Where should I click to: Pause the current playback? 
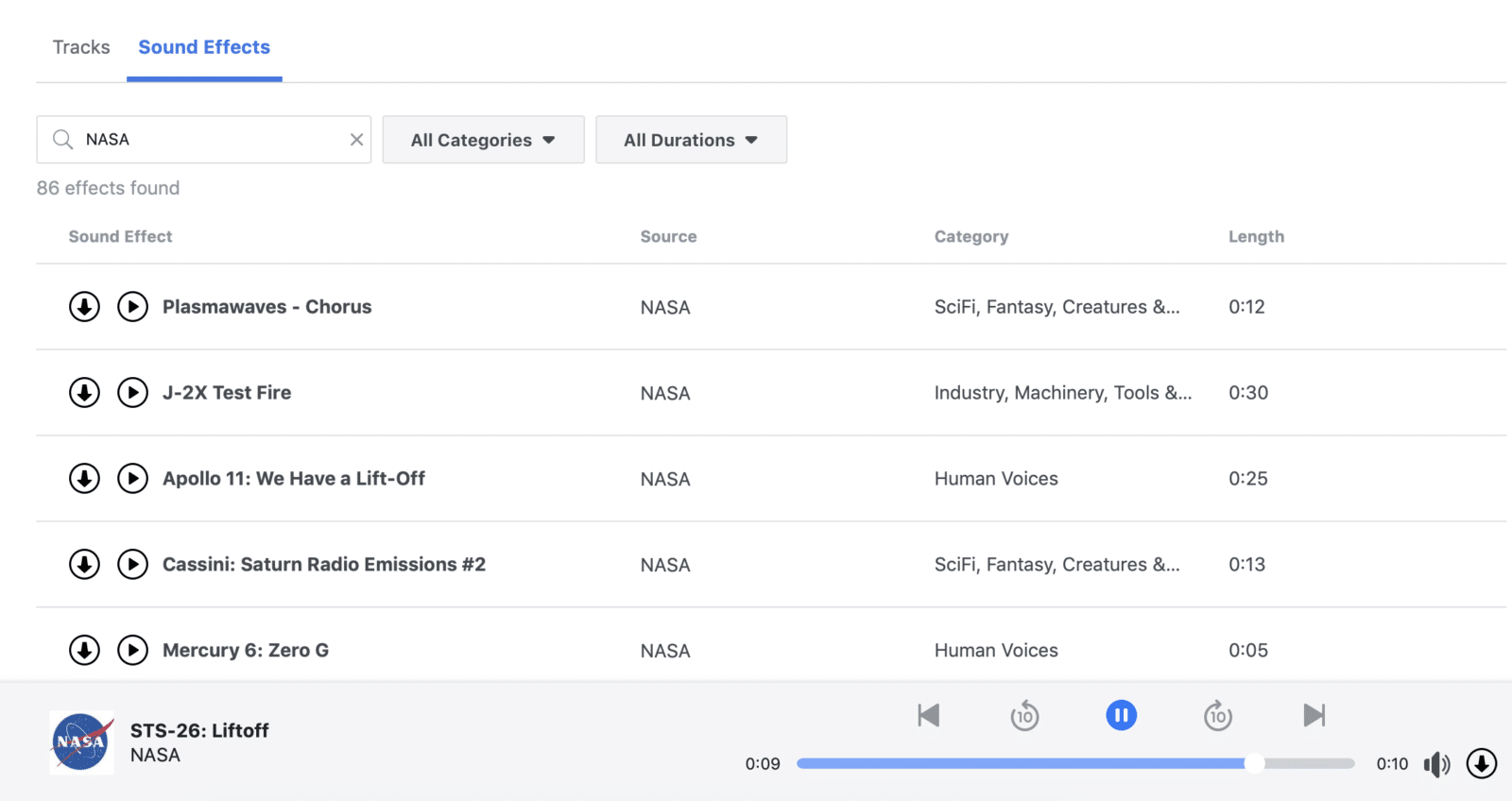coord(1121,715)
